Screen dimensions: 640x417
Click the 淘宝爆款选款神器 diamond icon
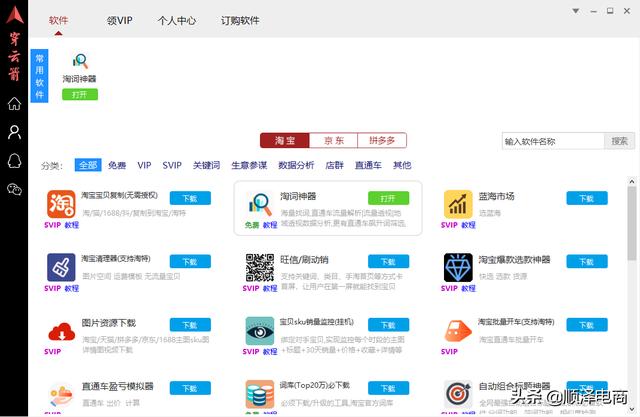(x=458, y=267)
